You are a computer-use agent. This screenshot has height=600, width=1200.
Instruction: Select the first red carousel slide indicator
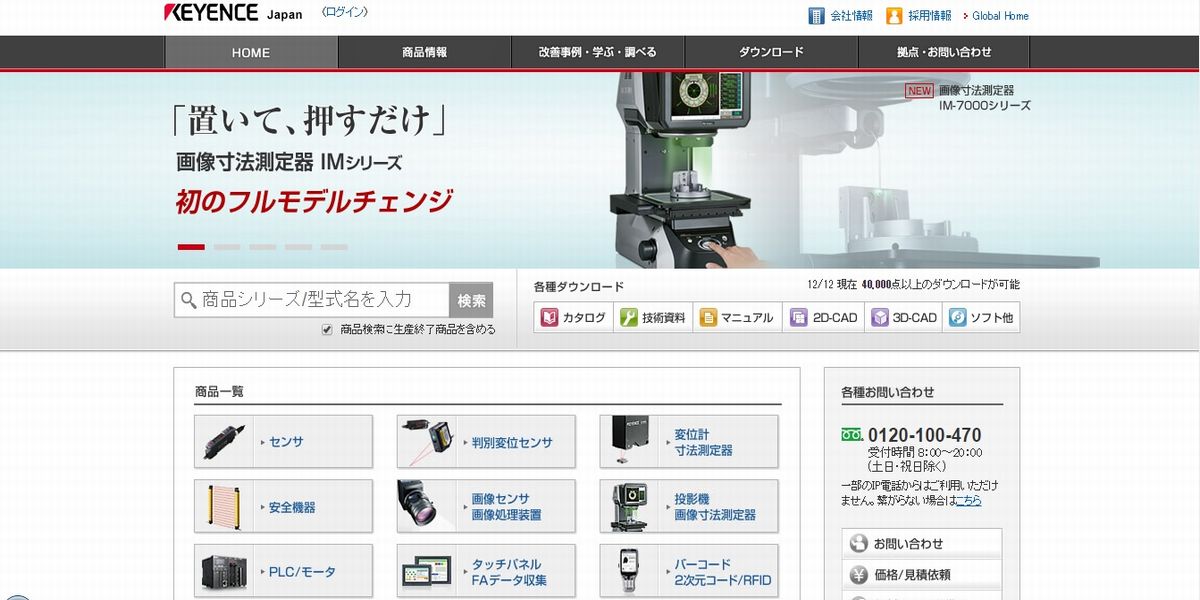click(191, 247)
